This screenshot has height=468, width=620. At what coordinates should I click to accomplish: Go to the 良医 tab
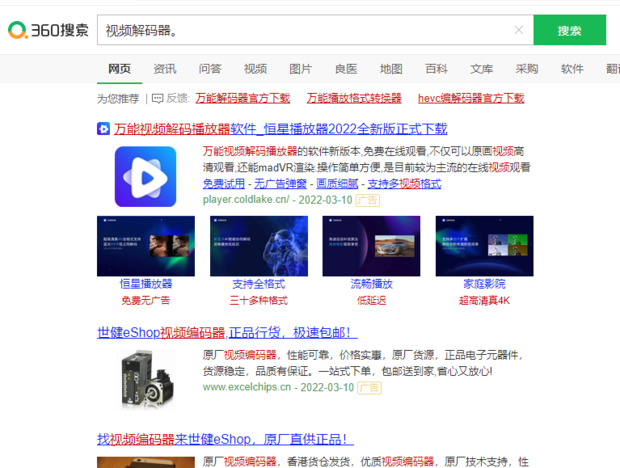point(346,69)
